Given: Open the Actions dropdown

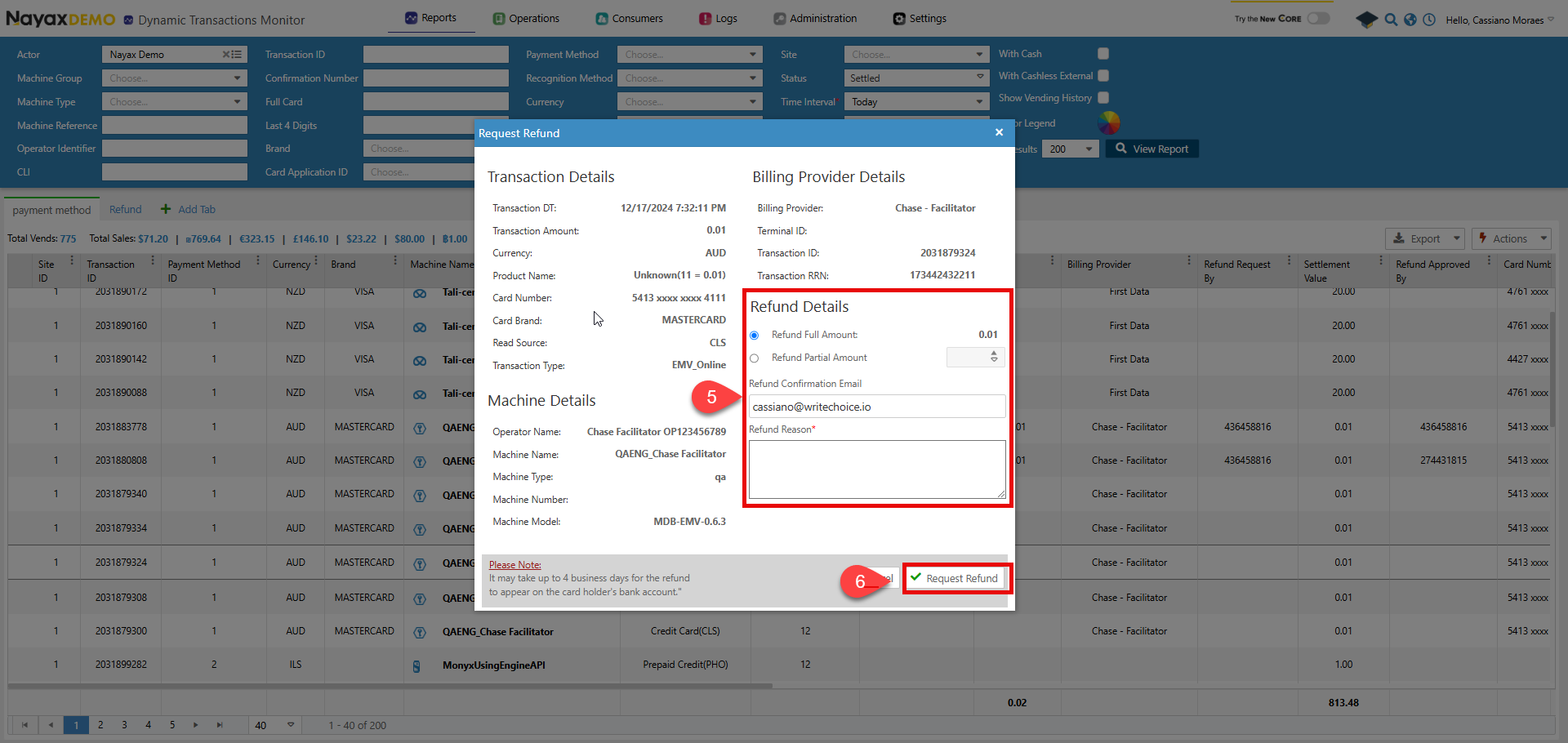Looking at the screenshot, I should pyautogui.click(x=1512, y=238).
